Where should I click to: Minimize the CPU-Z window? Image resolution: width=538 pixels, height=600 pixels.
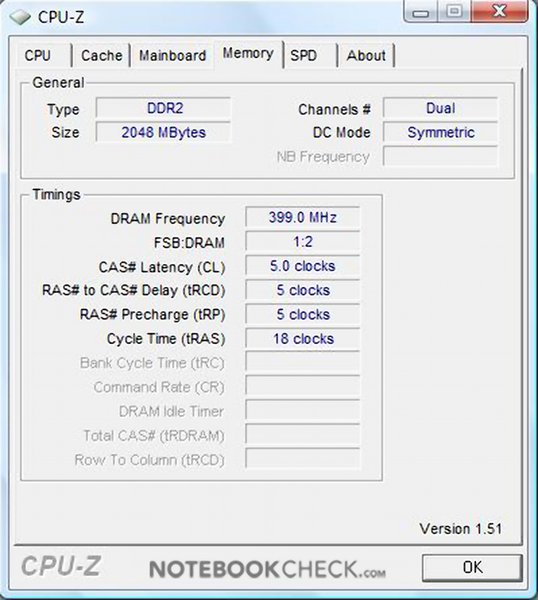click(x=421, y=11)
